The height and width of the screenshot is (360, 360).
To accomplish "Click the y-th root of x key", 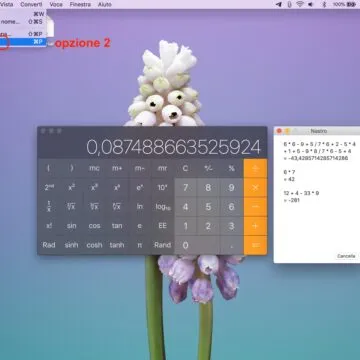I will coord(117,207).
